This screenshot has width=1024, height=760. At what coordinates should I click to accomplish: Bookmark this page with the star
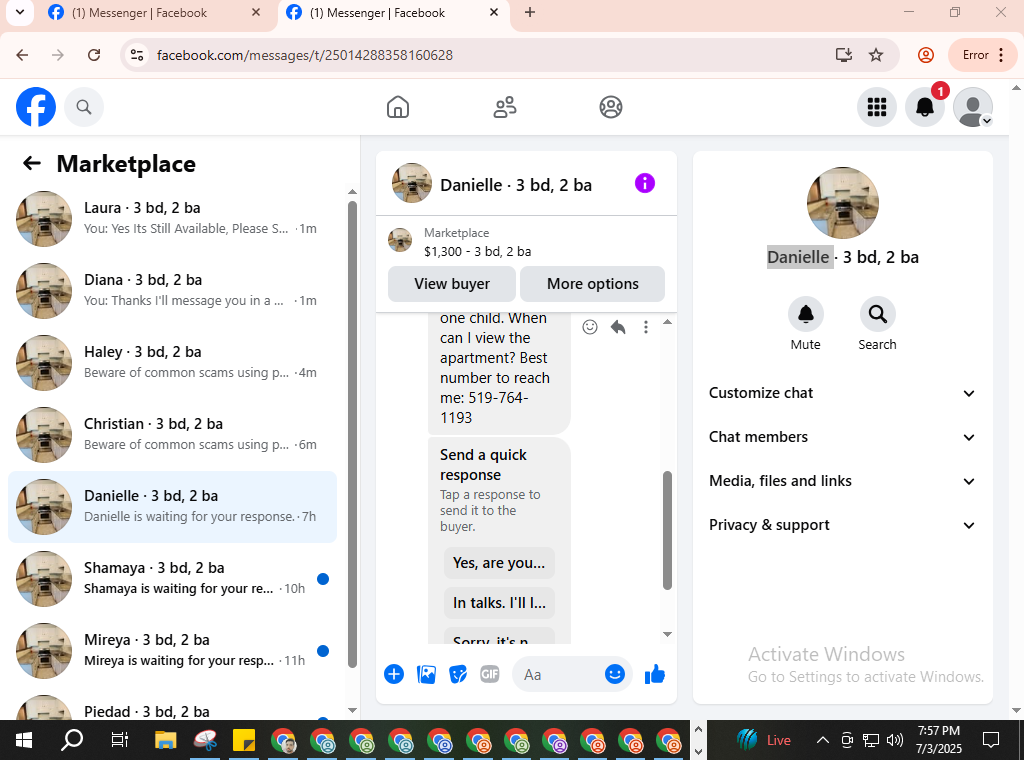[x=876, y=55]
